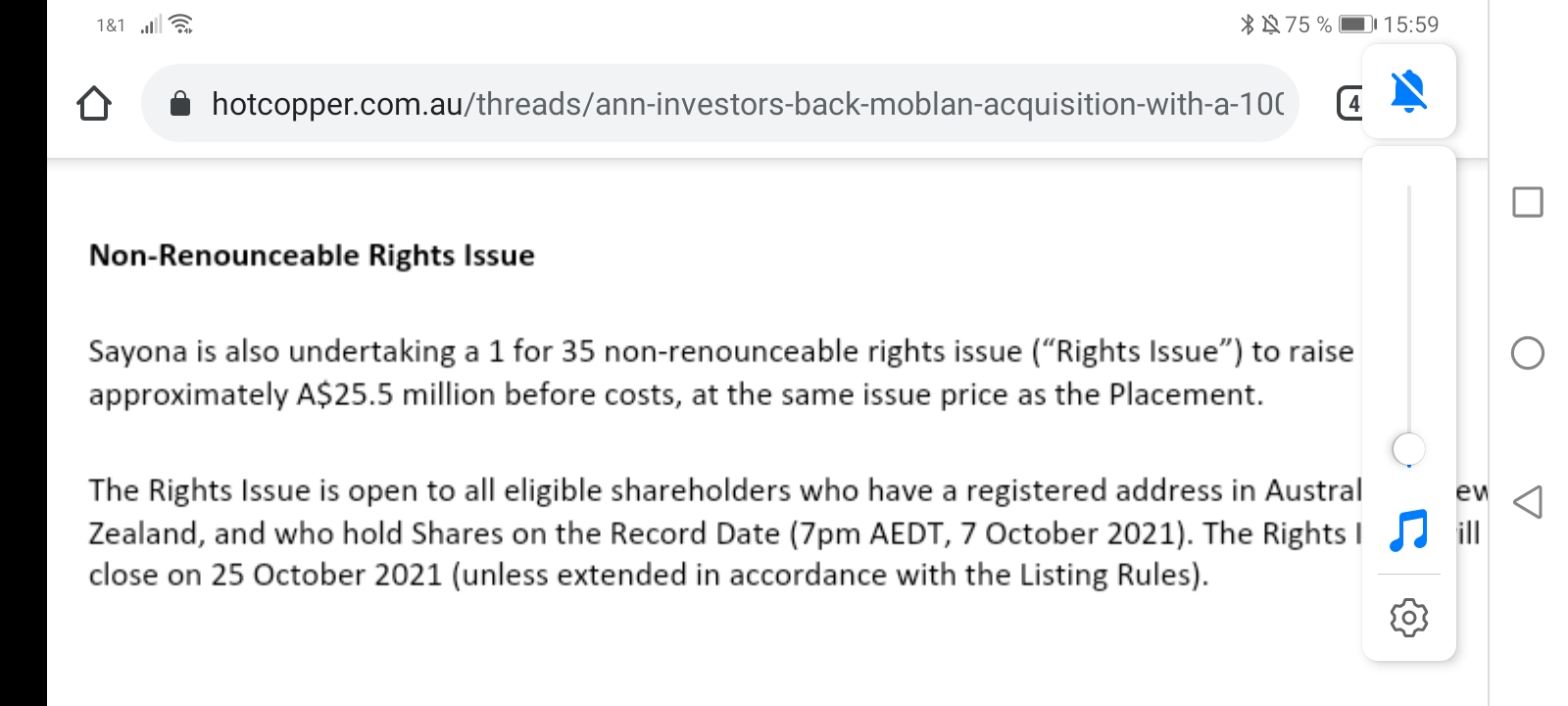Tap the silent mode bell in the status bar
The width and height of the screenshot is (1568, 706).
click(1270, 25)
